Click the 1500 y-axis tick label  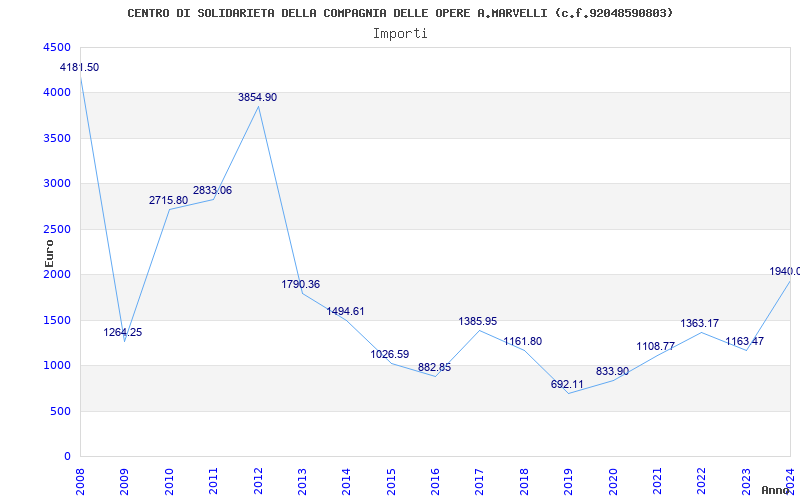click(58, 320)
